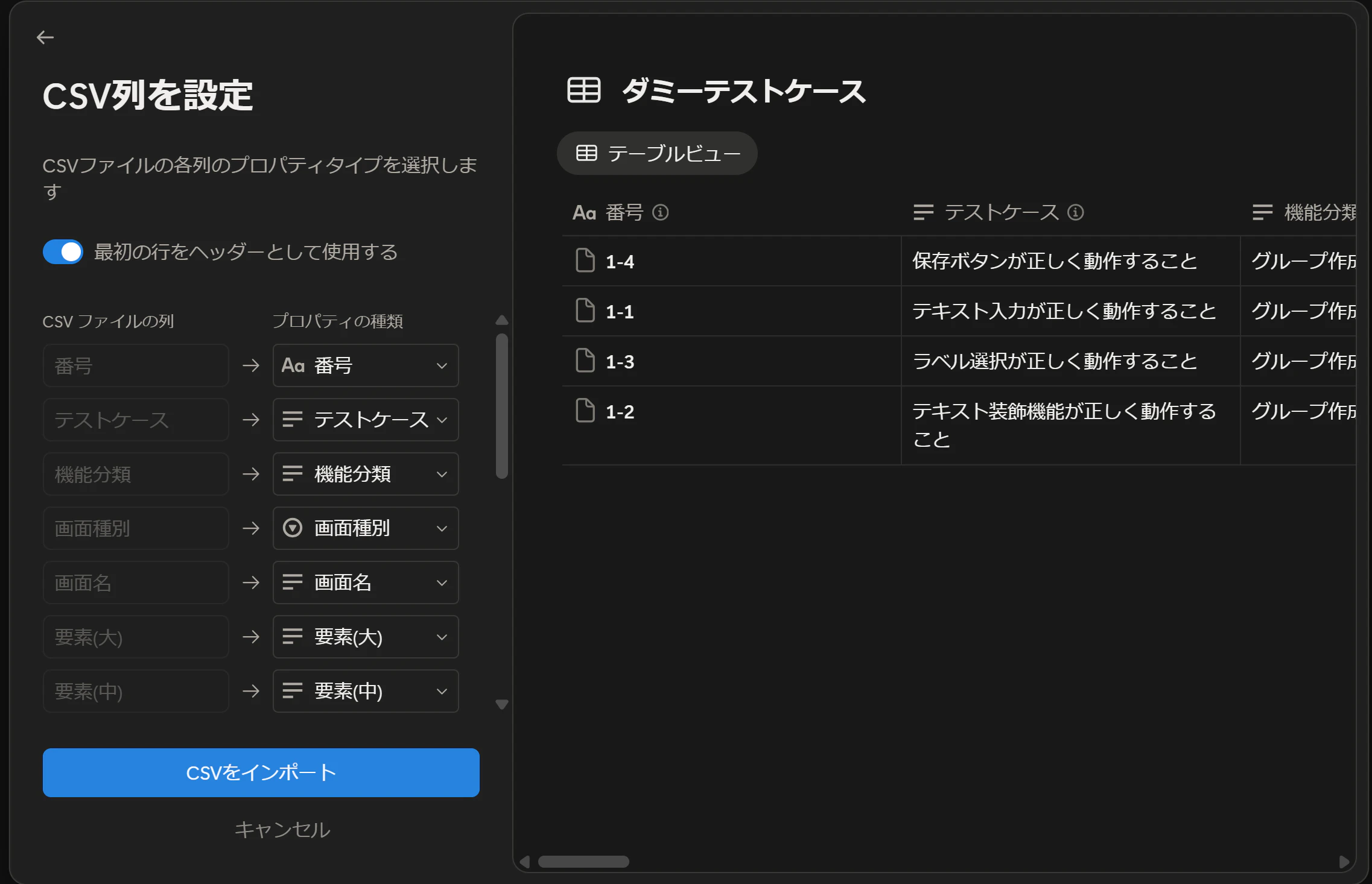Open 画面名 property type dropdown
This screenshot has width=1372, height=884.
coord(366,582)
